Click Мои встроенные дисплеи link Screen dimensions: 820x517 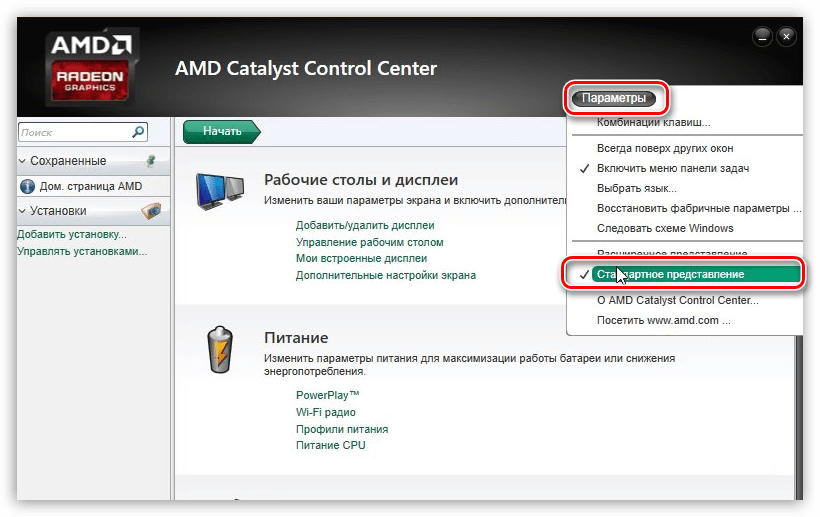(x=361, y=258)
